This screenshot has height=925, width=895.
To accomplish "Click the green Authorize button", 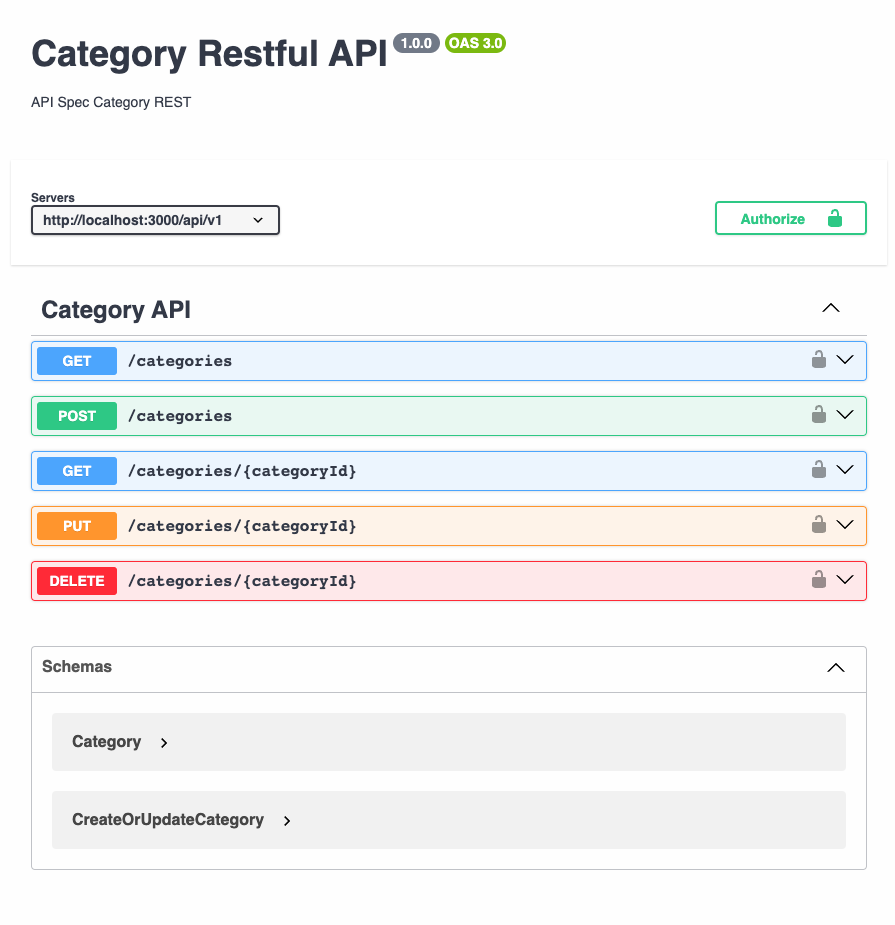I will click(791, 218).
